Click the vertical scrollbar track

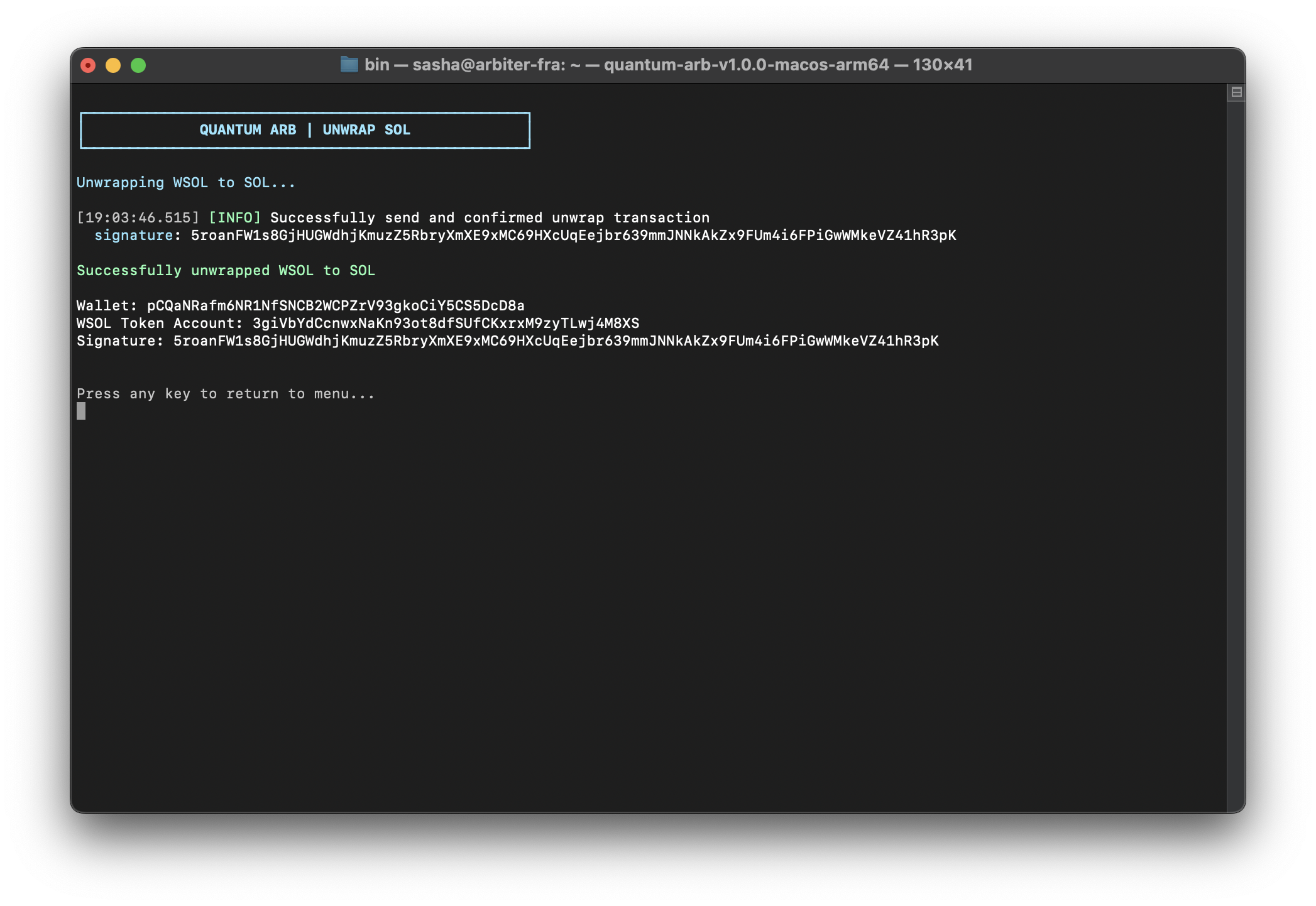click(1236, 452)
